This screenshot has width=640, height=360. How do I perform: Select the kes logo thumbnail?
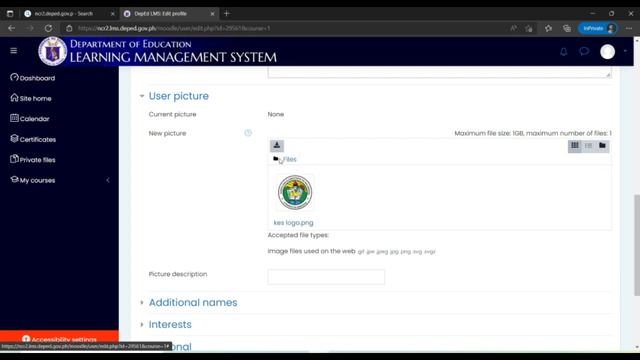tap(295, 192)
